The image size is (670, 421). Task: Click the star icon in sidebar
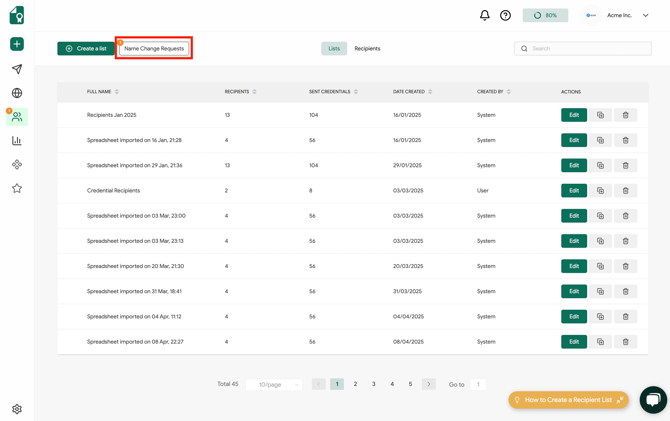click(x=17, y=188)
